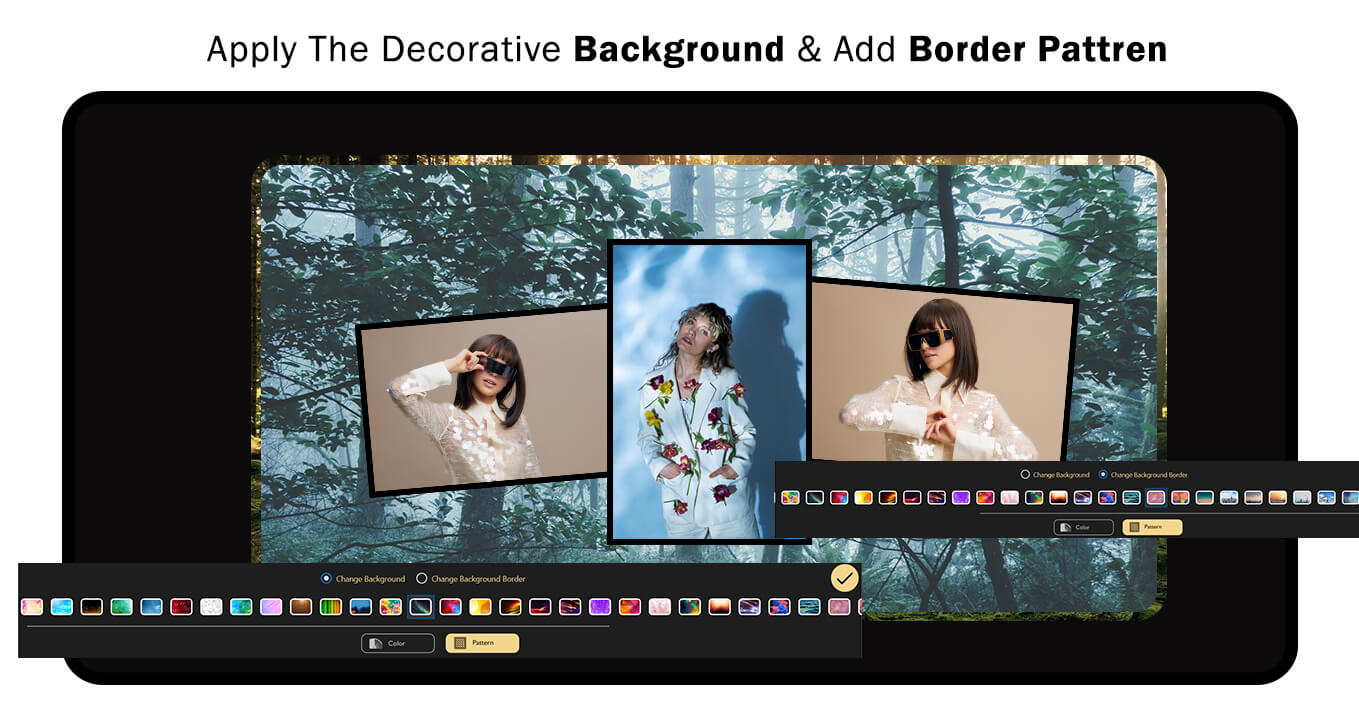This screenshot has width=1359, height=724.
Task: Select the dark red glitter pattern swatch
Action: point(181,607)
